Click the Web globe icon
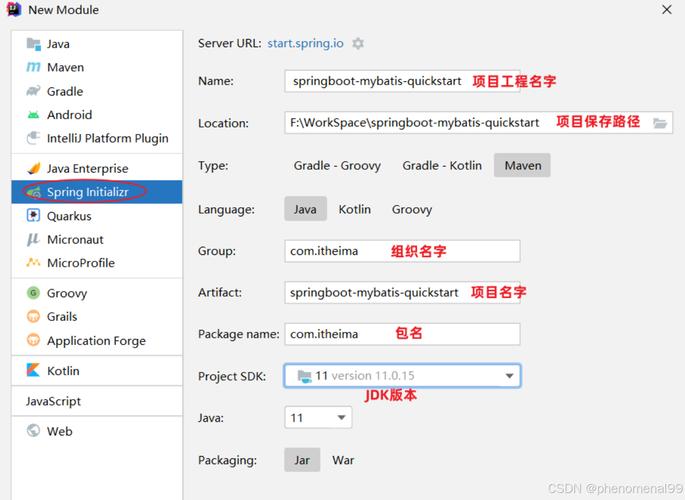Screen dimensions: 685x500 pyautogui.click(x=34, y=431)
